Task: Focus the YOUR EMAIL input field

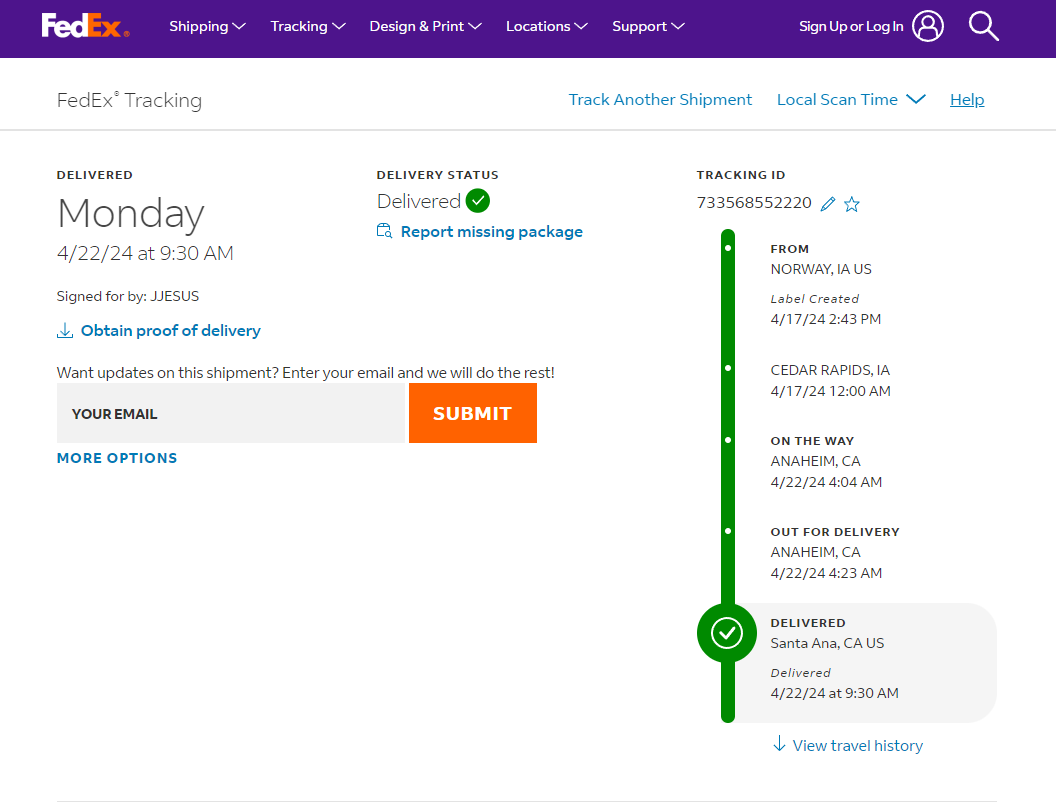Action: 231,413
